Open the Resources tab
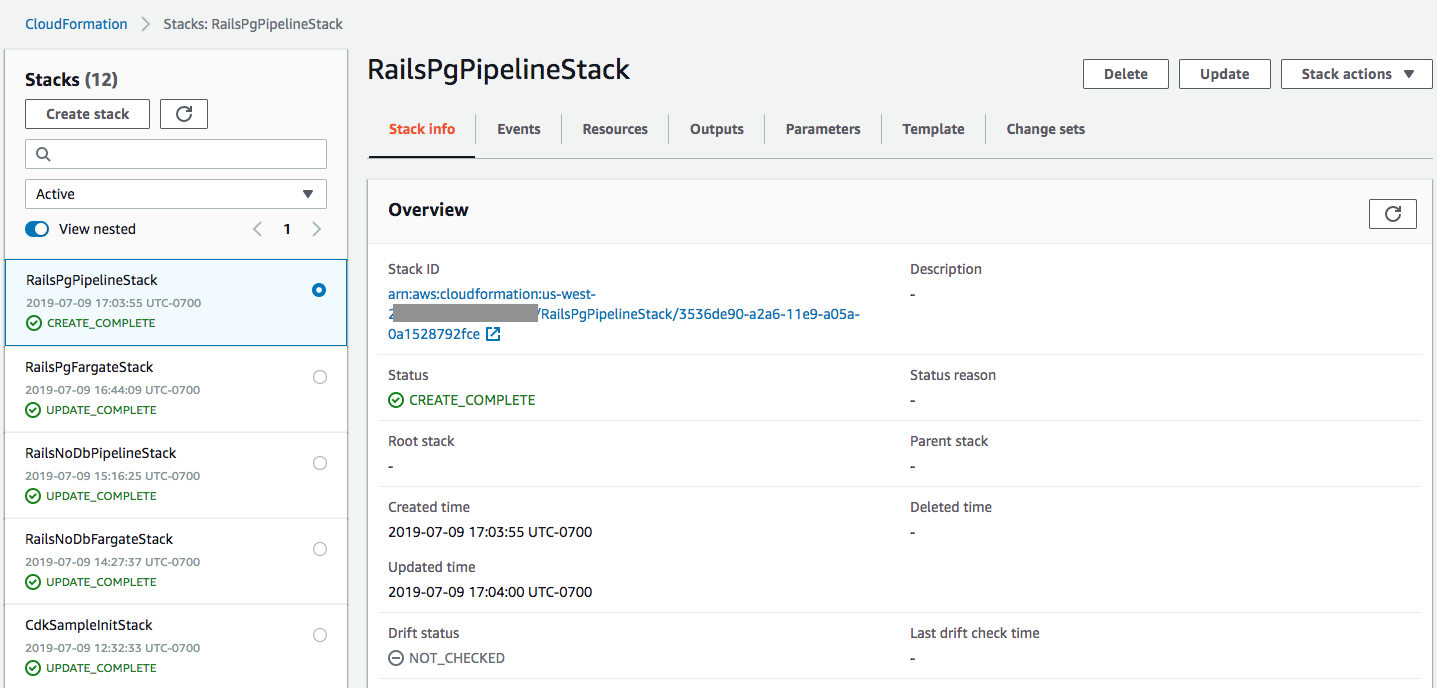Screen dimensions: 1437x688 615,129
